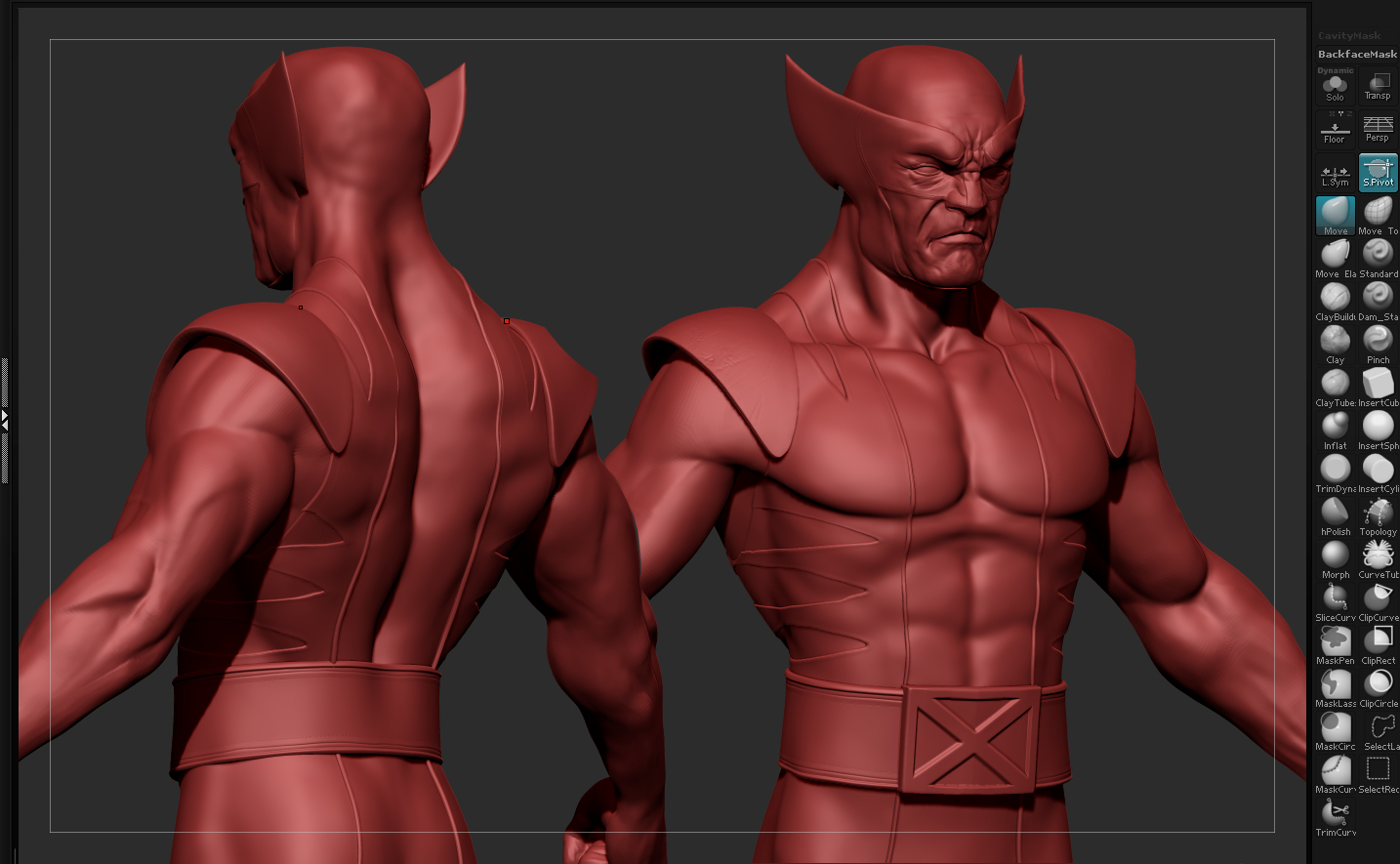Pick the MaskPen brush
The width and height of the screenshot is (1400, 864).
pyautogui.click(x=1335, y=645)
